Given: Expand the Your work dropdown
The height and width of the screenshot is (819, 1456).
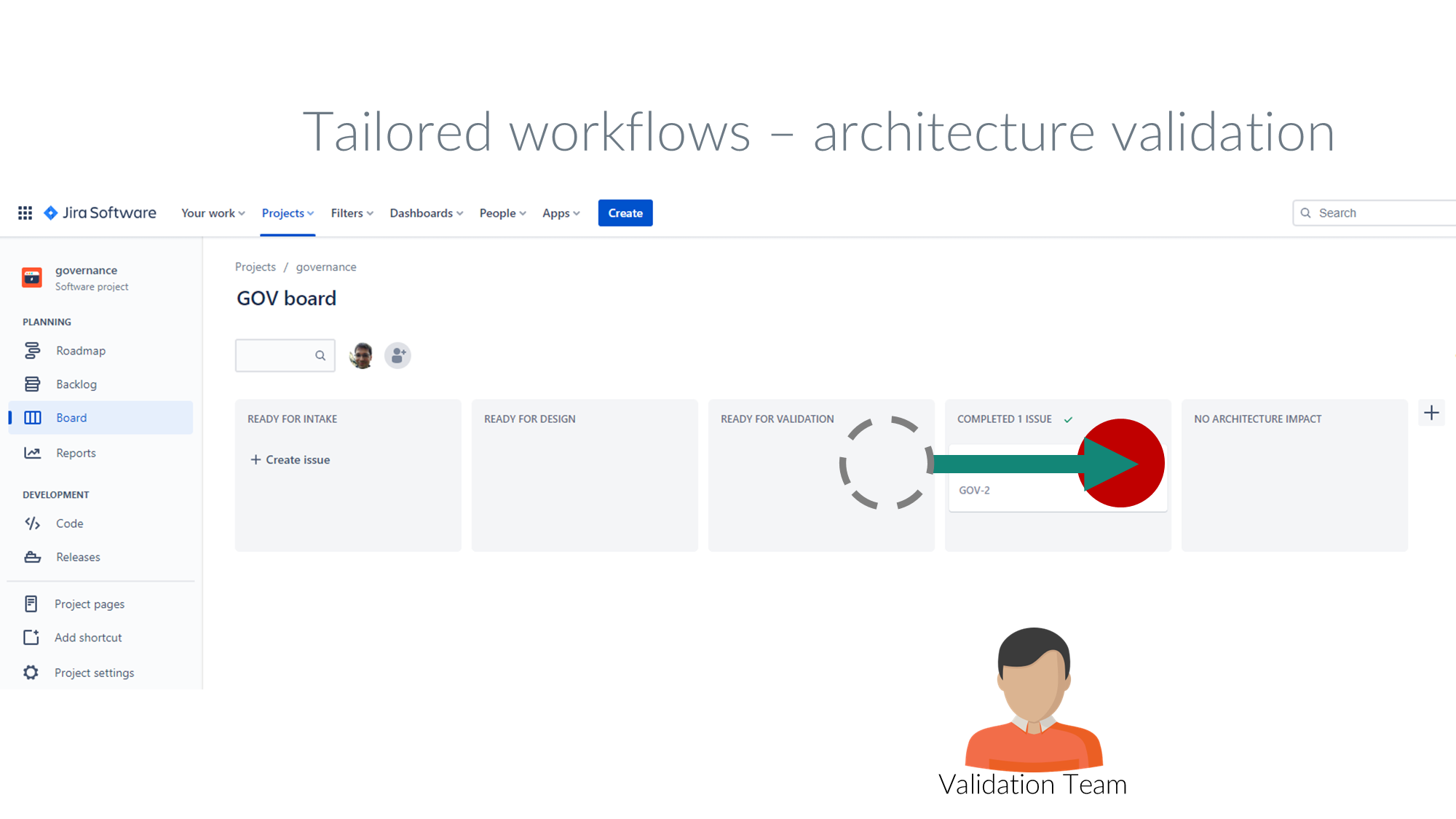Looking at the screenshot, I should 213,213.
